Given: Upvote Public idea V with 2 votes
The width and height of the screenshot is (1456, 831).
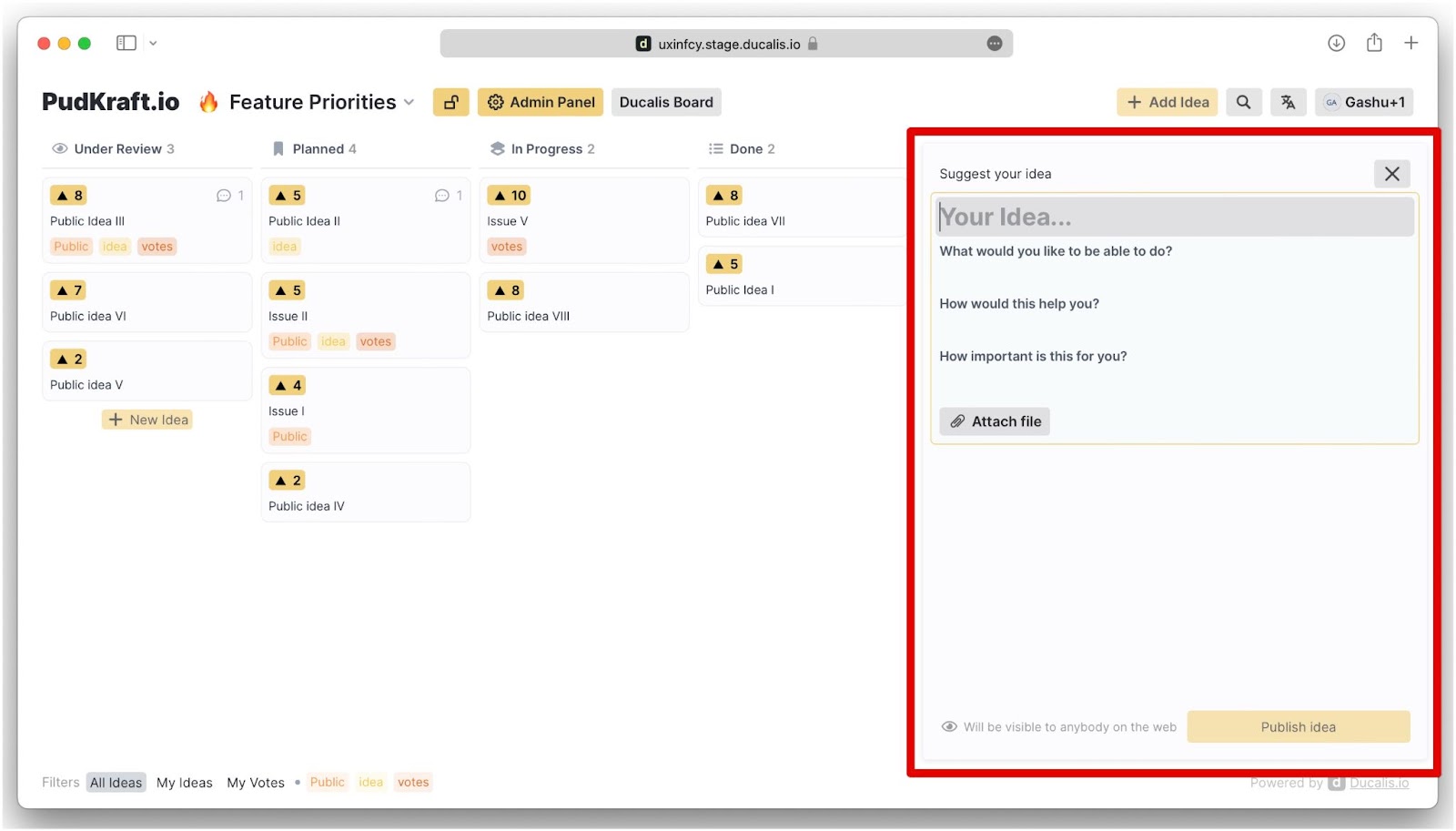Looking at the screenshot, I should click(x=69, y=360).
